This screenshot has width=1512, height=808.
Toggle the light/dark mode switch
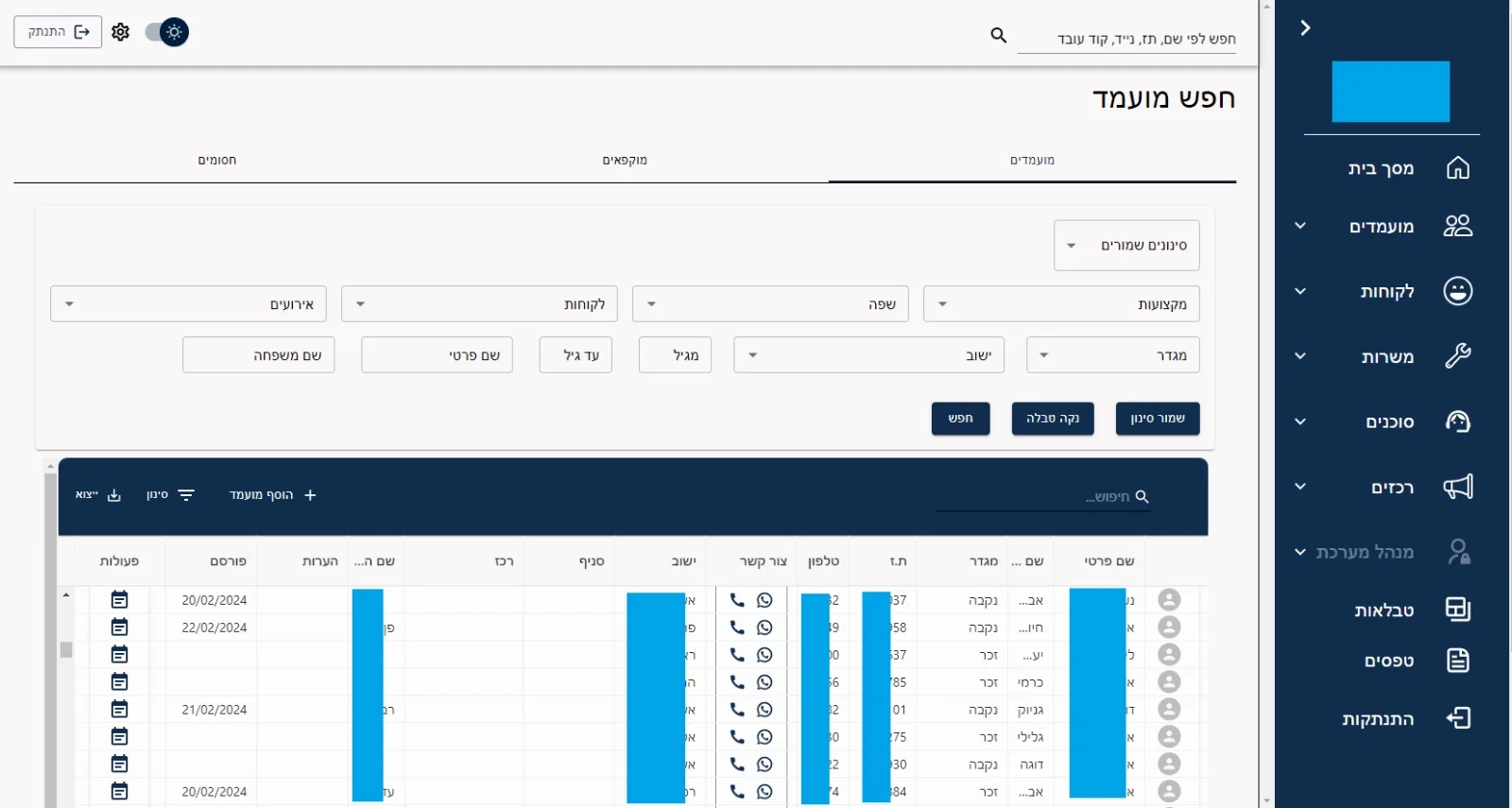click(x=167, y=32)
